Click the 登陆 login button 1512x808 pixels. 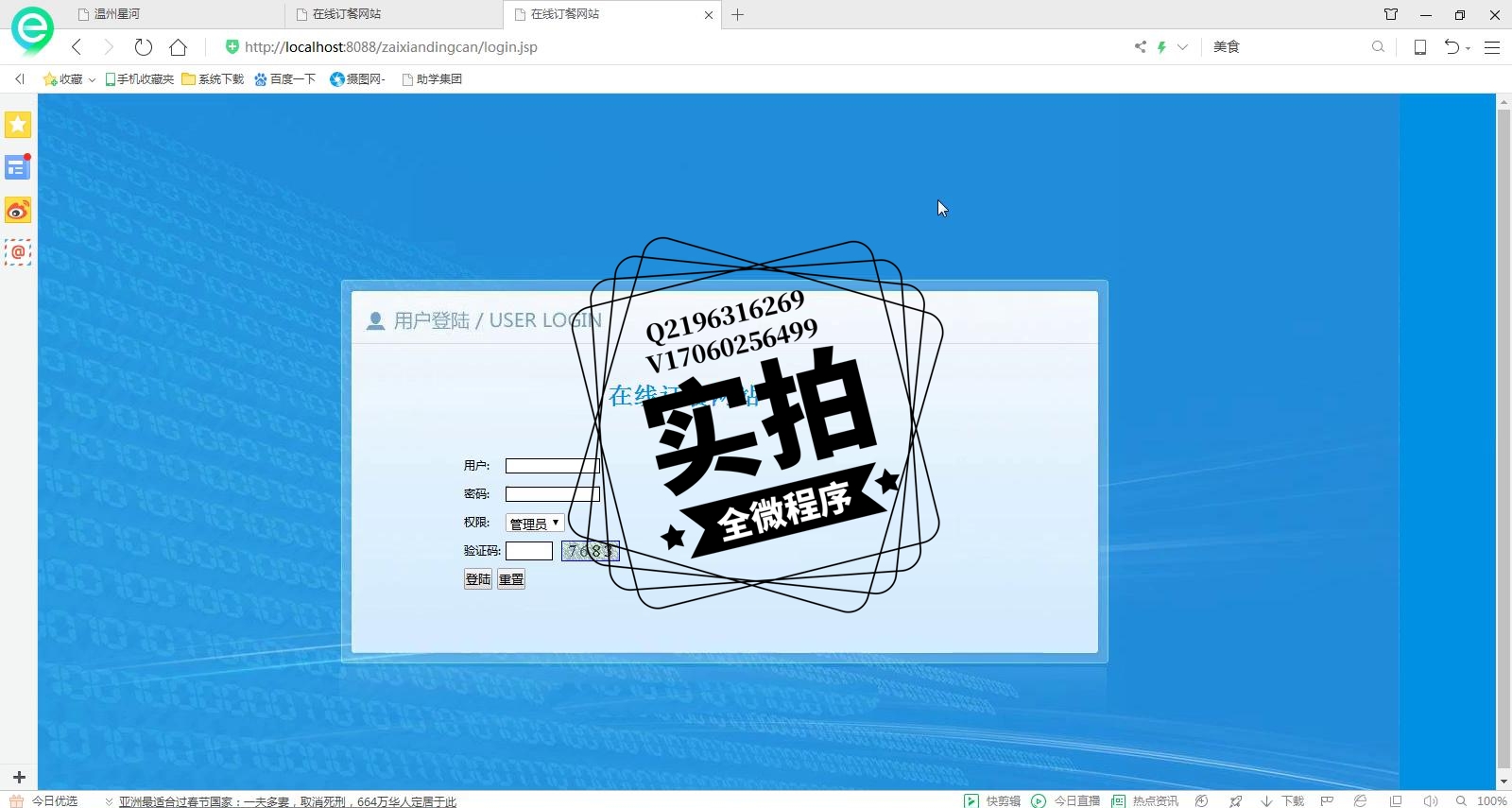coord(478,579)
